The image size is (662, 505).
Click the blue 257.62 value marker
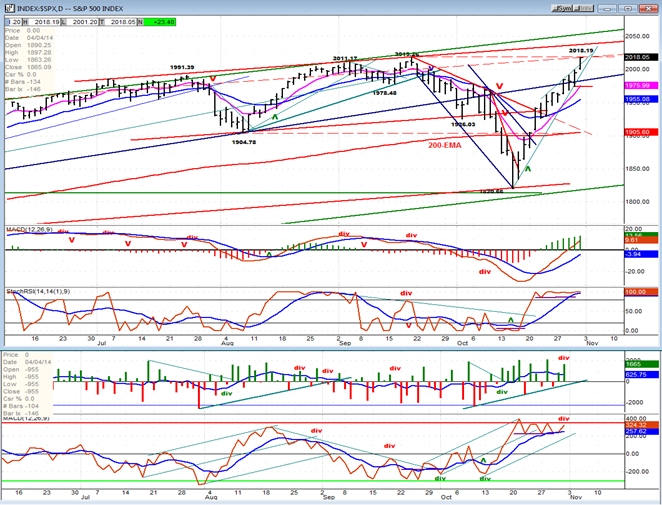[x=641, y=431]
